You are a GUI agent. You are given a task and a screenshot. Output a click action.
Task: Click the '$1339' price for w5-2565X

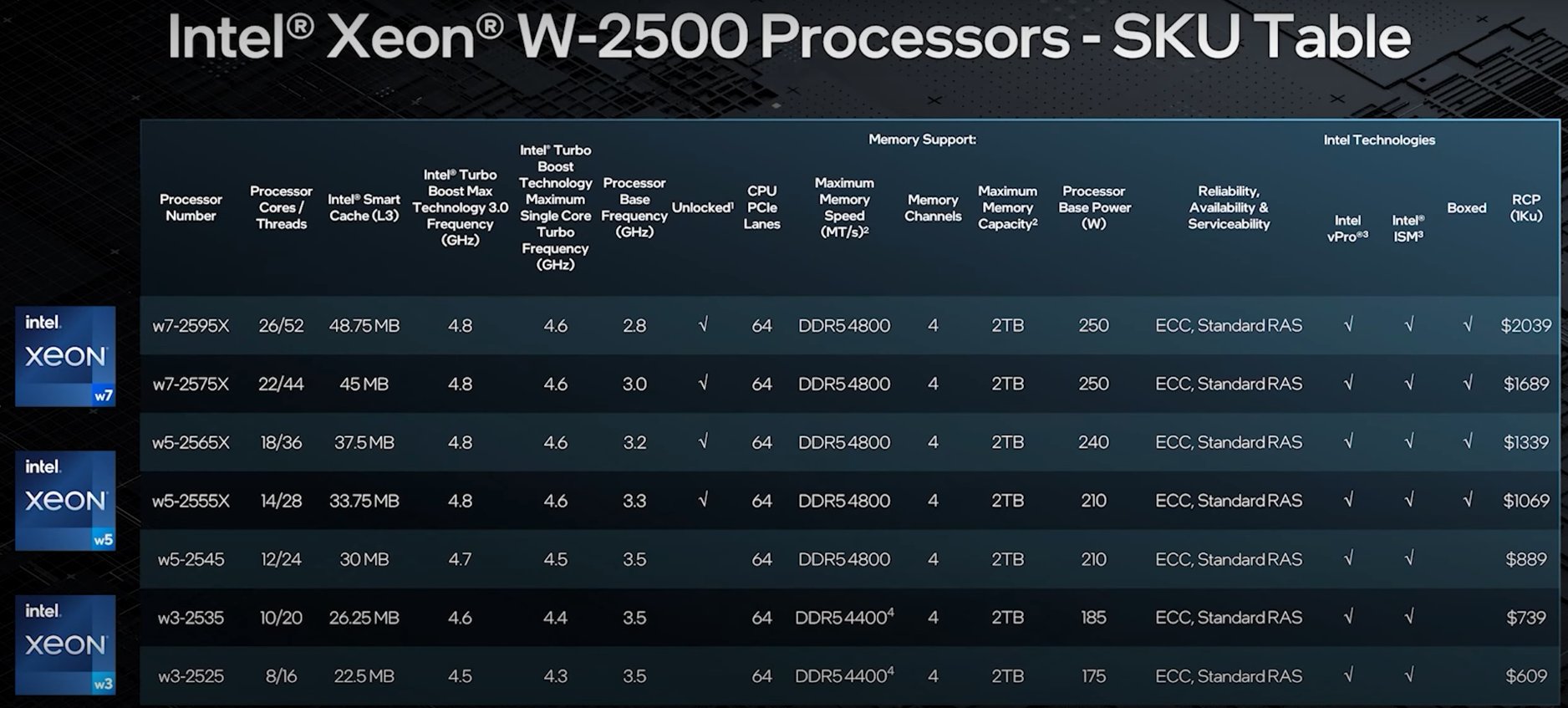point(1526,442)
